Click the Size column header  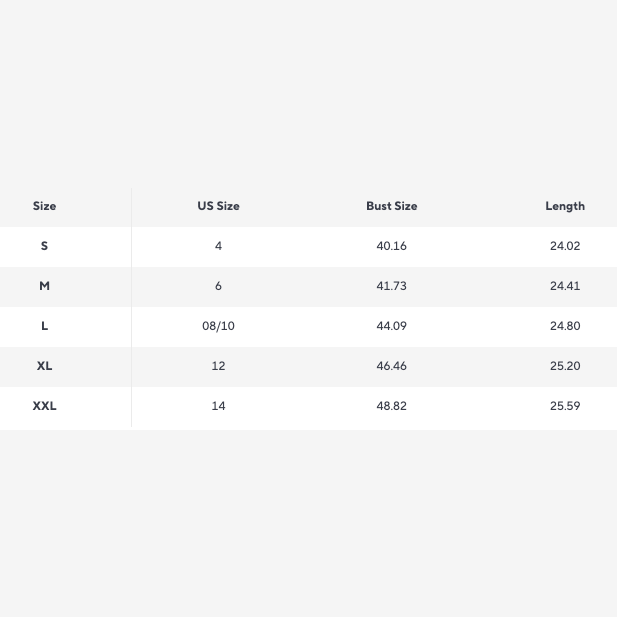44,206
